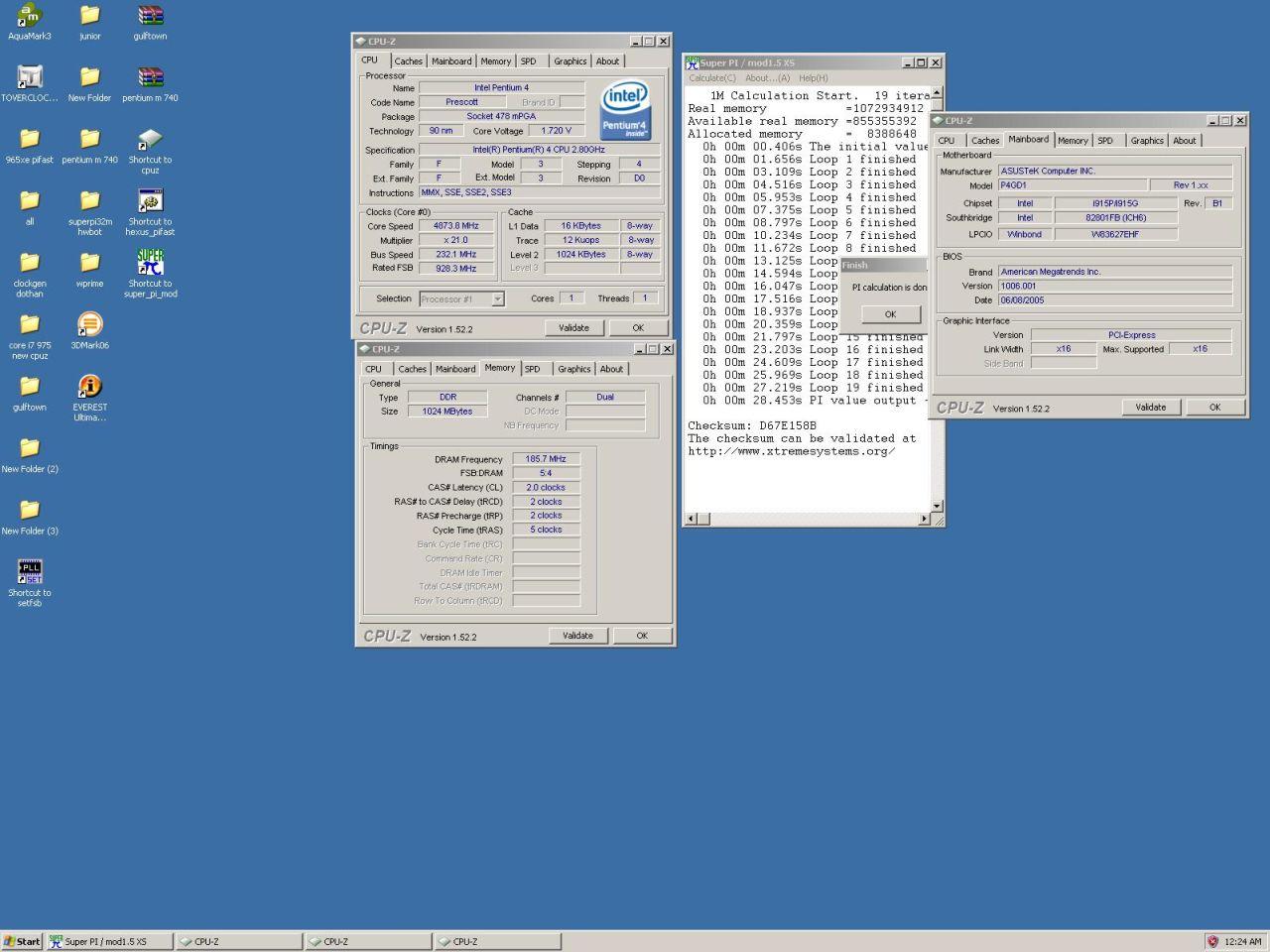Open the Help(H) menu in Super PI
This screenshot has height=952, width=1270.
pos(814,78)
